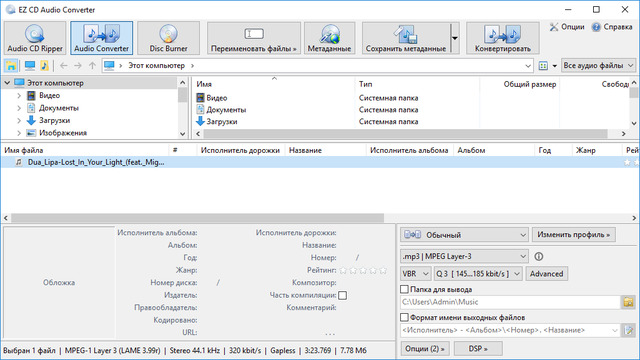The height and width of the screenshot is (360, 640).
Task: Click Переименовать файлы toolbar button
Action: [253, 38]
